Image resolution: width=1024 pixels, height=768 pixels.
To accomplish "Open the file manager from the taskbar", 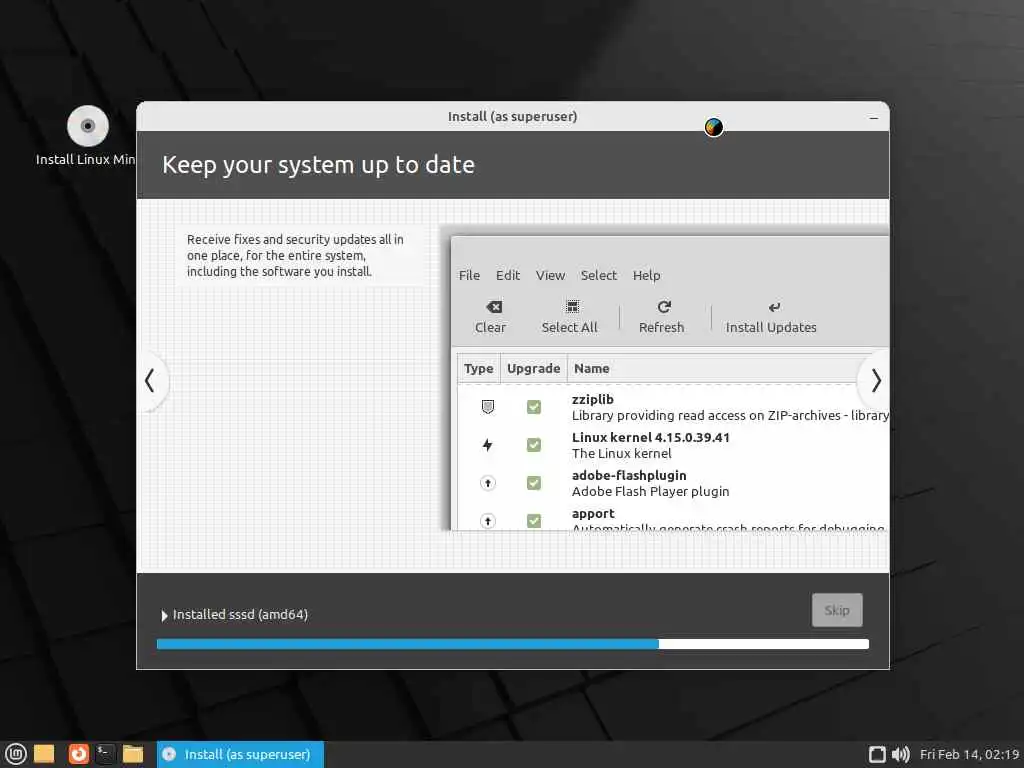I will pyautogui.click(x=133, y=754).
